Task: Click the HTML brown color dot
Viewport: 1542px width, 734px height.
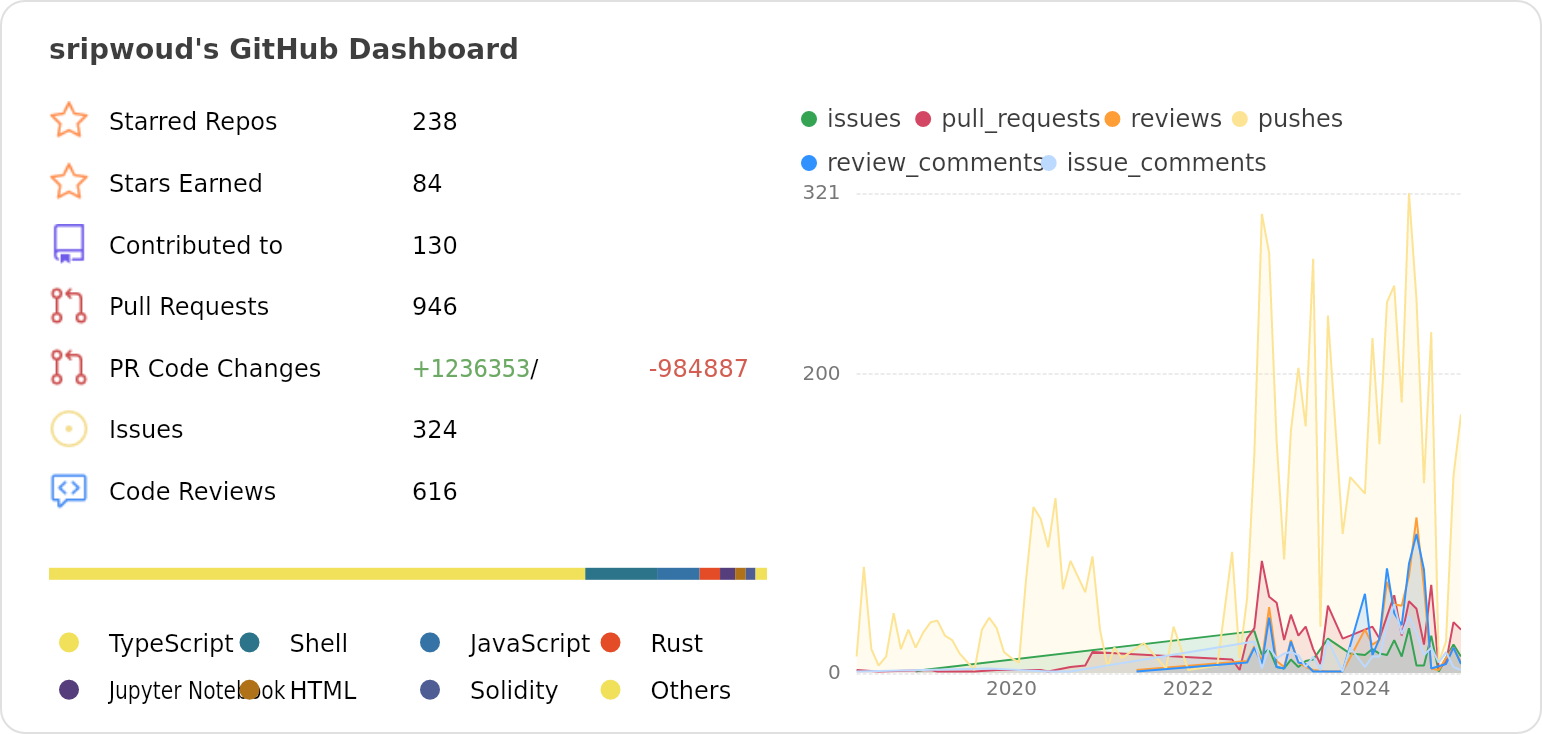Action: coord(250,690)
